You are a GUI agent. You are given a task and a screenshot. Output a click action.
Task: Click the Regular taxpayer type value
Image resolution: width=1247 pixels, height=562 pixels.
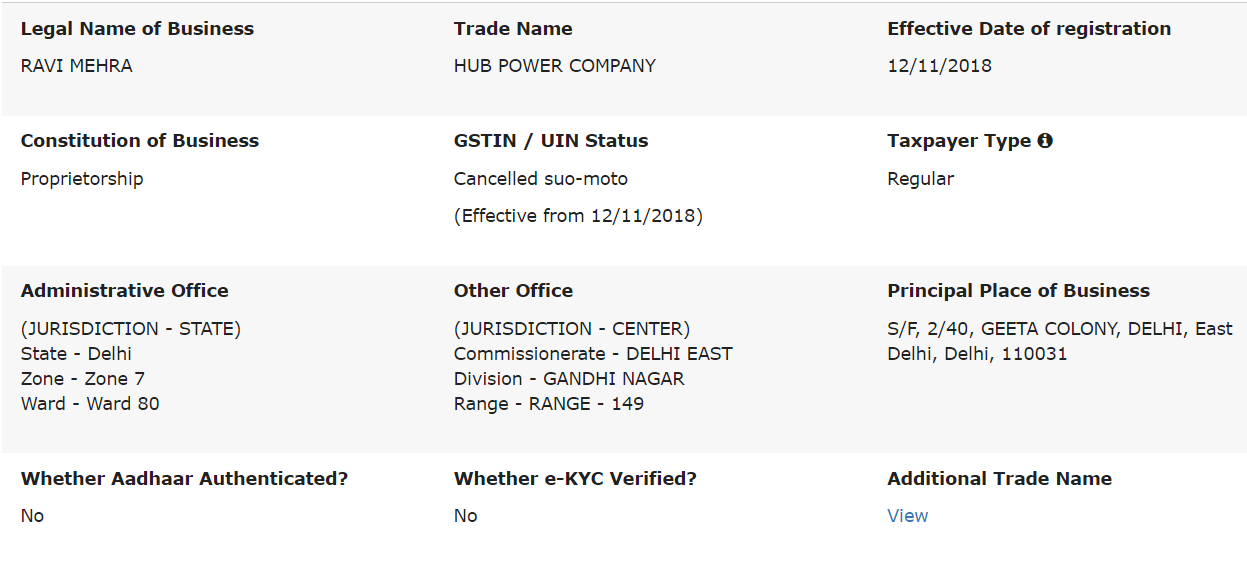920,179
